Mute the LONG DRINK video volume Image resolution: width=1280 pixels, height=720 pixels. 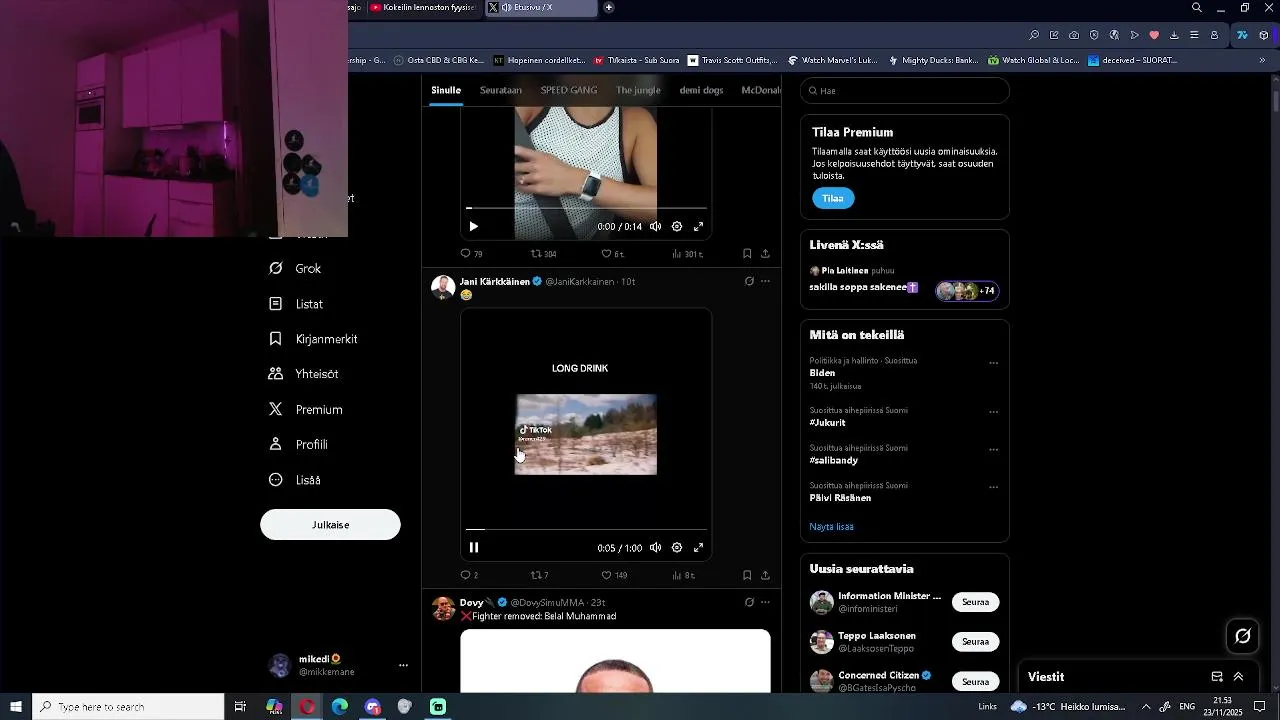click(655, 548)
